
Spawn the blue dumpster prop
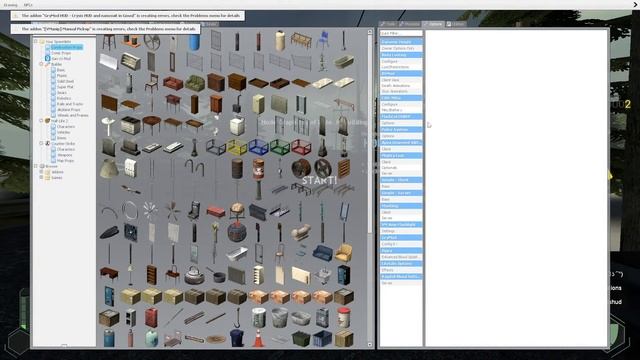[x=322, y=338]
